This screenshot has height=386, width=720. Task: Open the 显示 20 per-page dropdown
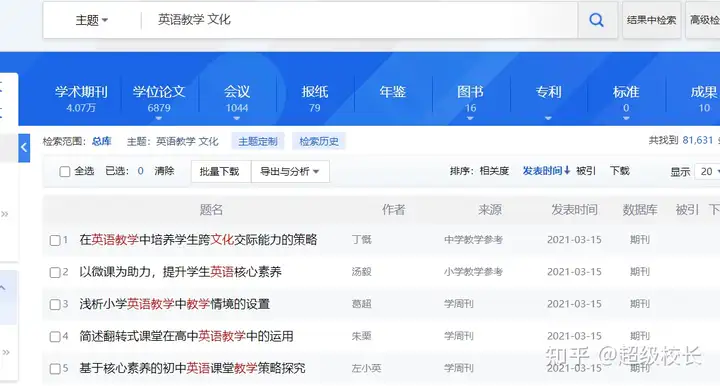(x=708, y=172)
